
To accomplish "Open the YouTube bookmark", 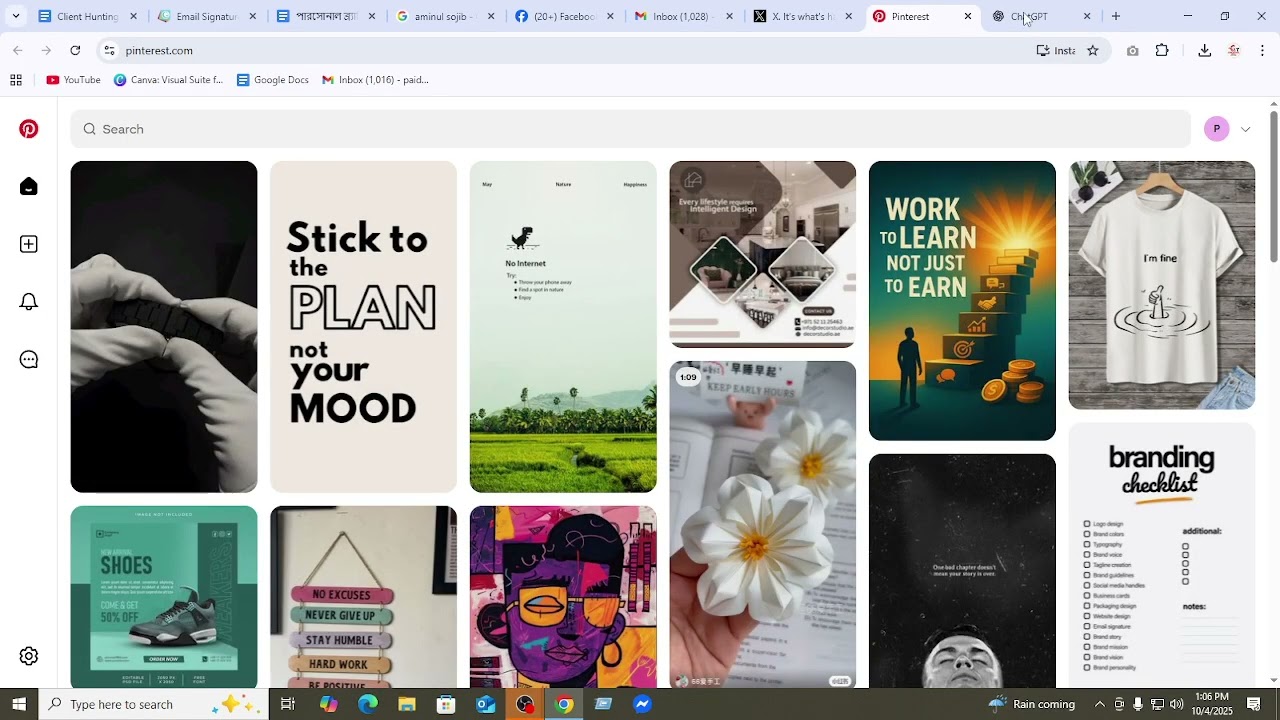I will [x=73, y=80].
